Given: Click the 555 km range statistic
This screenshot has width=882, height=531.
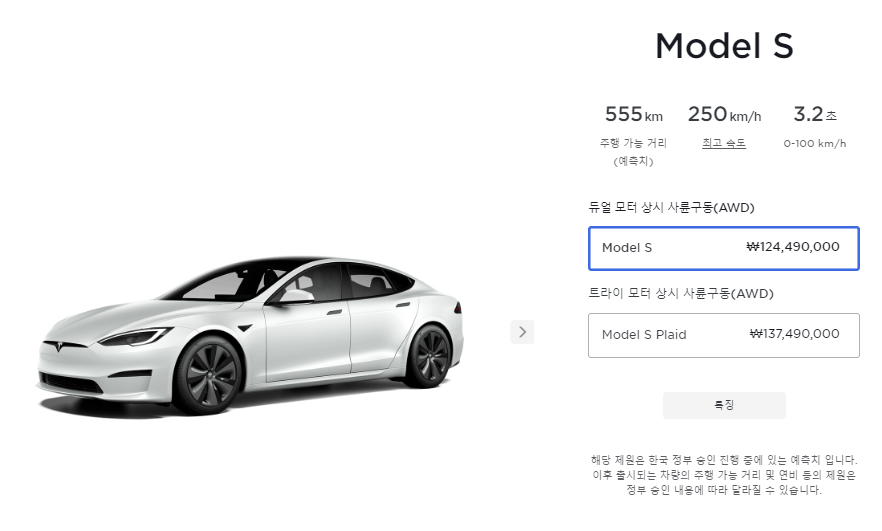Looking at the screenshot, I should click(633, 115).
